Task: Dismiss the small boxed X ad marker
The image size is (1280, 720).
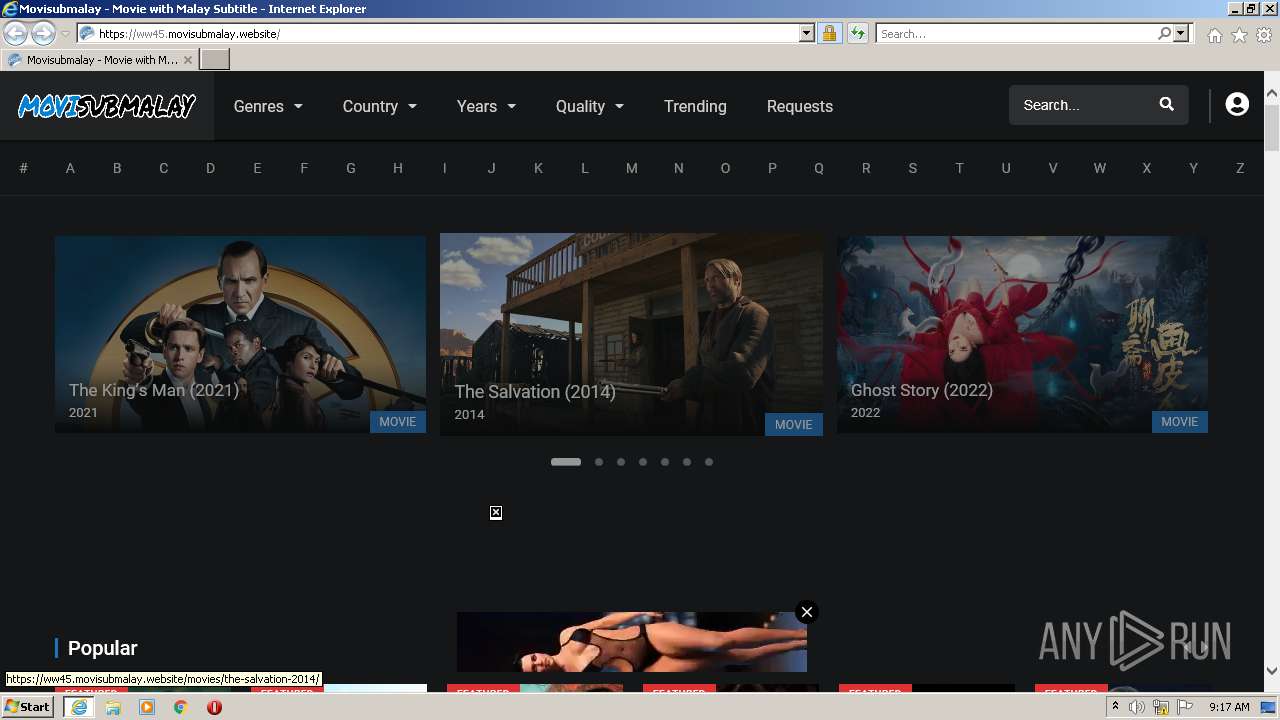Action: (496, 513)
